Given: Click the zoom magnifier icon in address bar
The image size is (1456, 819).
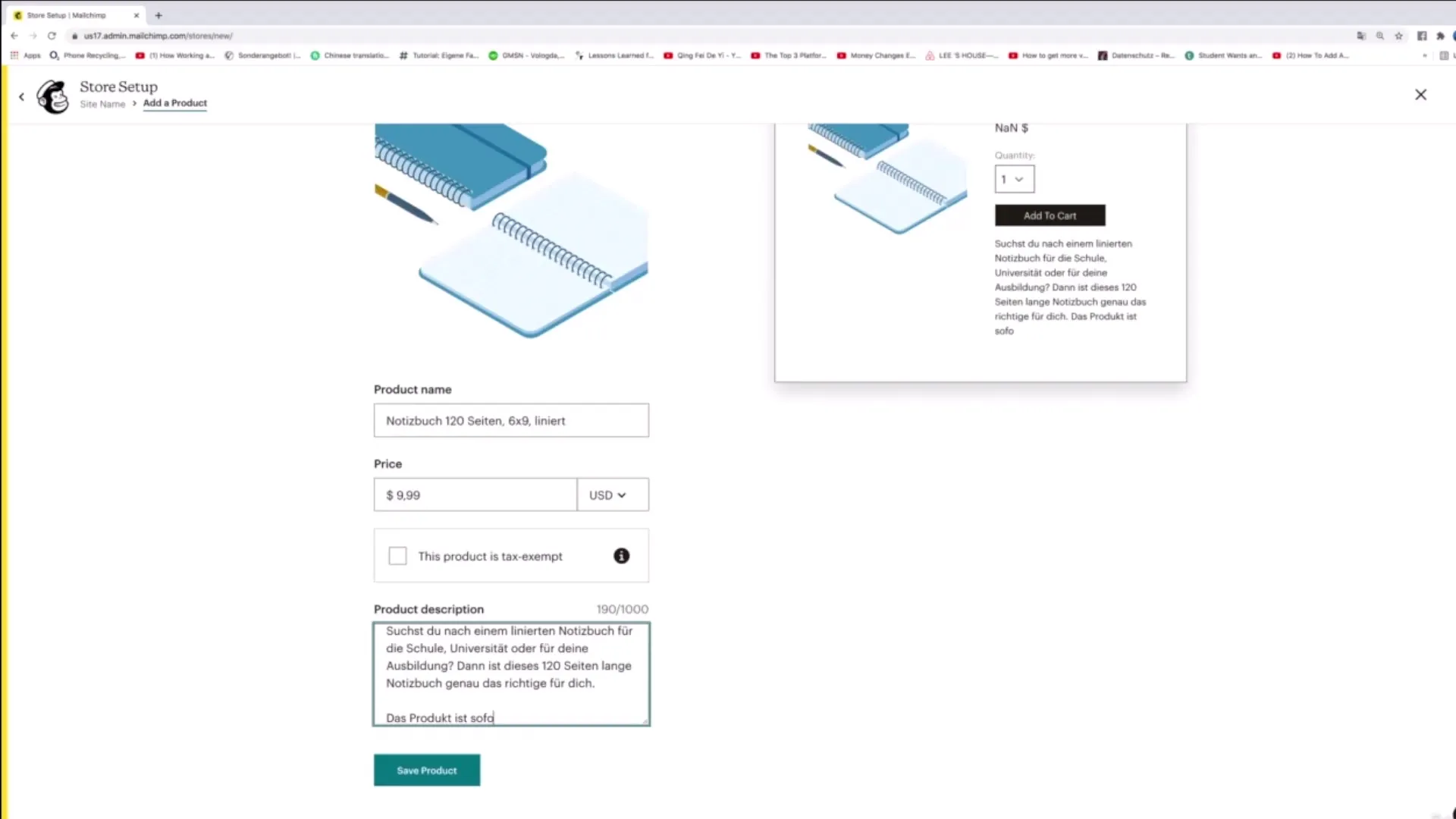Looking at the screenshot, I should 1380,36.
